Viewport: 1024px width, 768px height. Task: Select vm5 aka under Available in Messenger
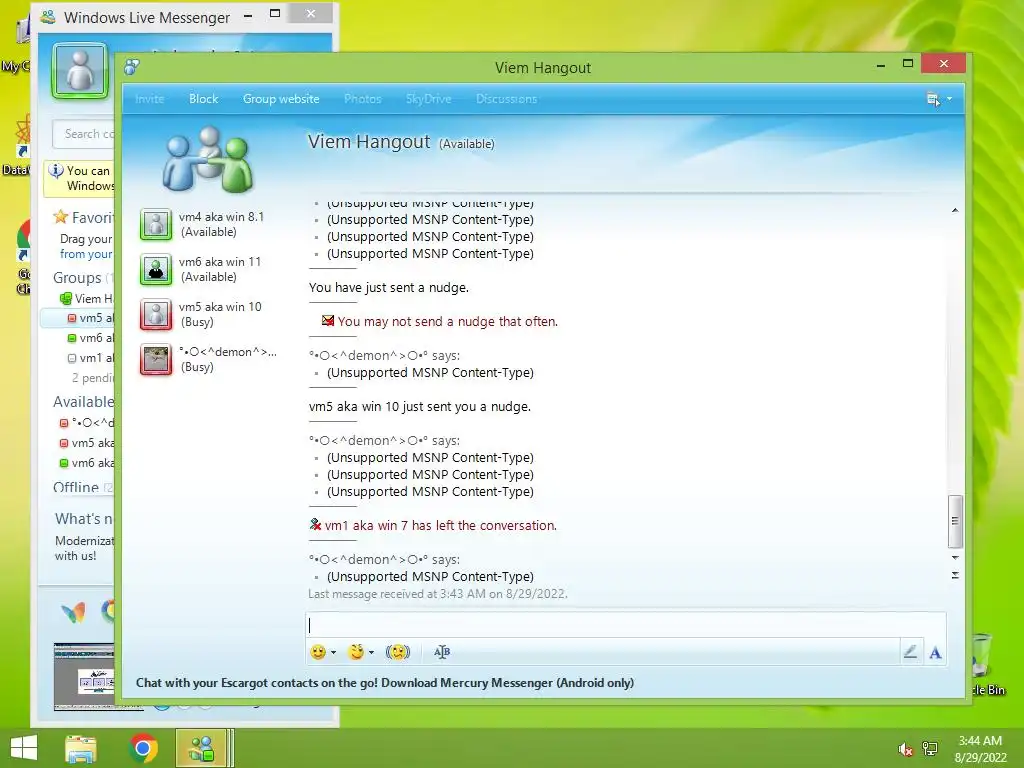point(87,443)
